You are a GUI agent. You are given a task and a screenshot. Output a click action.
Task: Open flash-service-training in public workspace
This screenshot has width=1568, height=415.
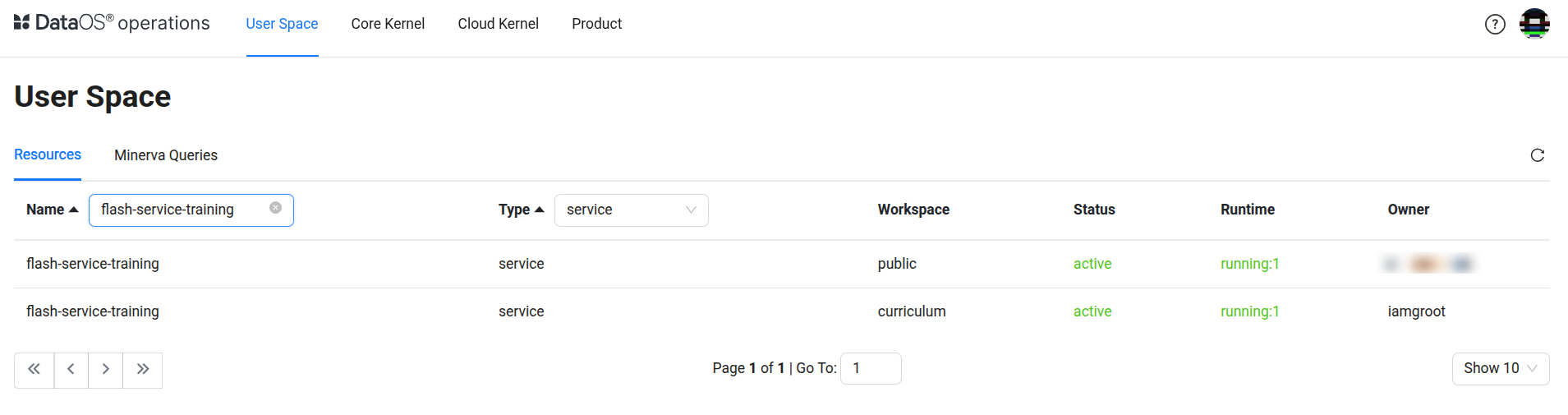point(93,264)
